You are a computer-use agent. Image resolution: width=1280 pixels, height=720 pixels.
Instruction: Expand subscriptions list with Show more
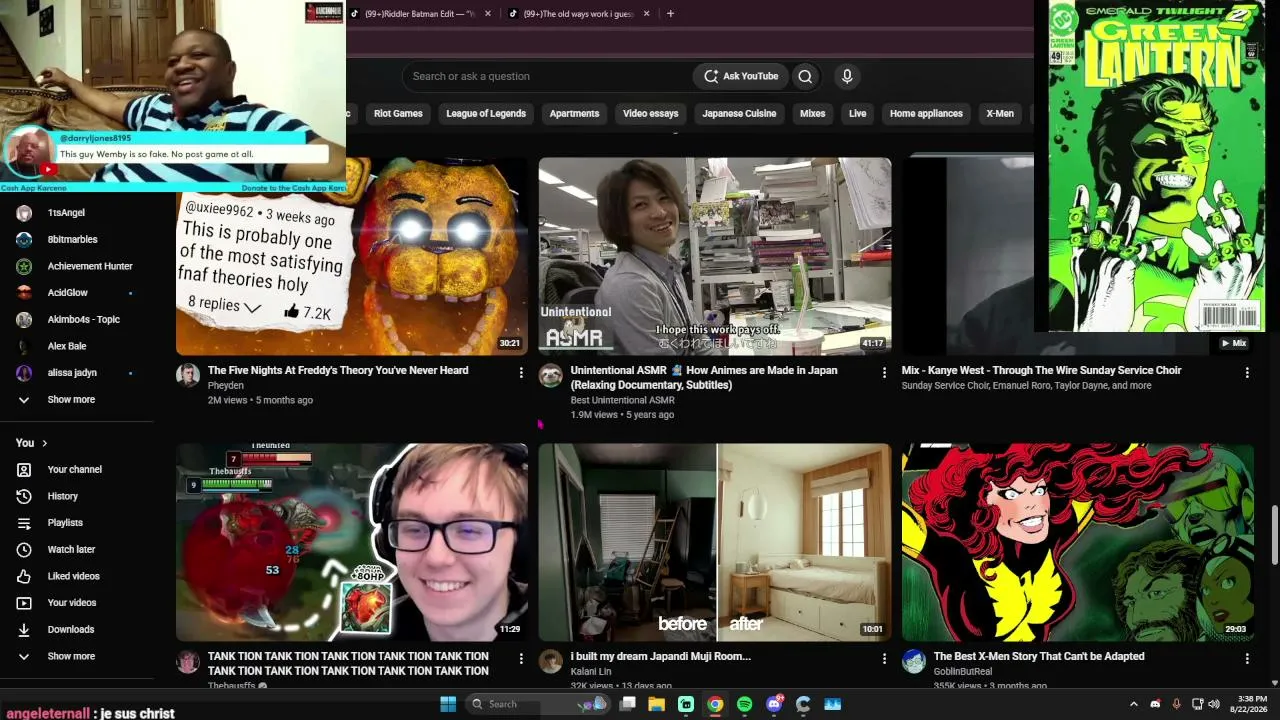71,400
